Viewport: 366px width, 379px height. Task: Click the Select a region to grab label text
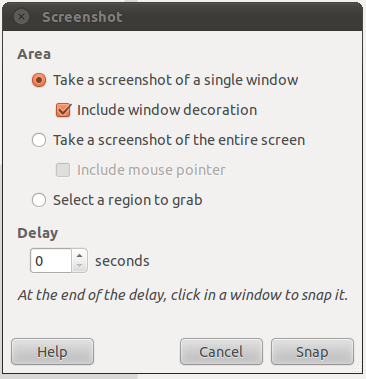pos(128,200)
